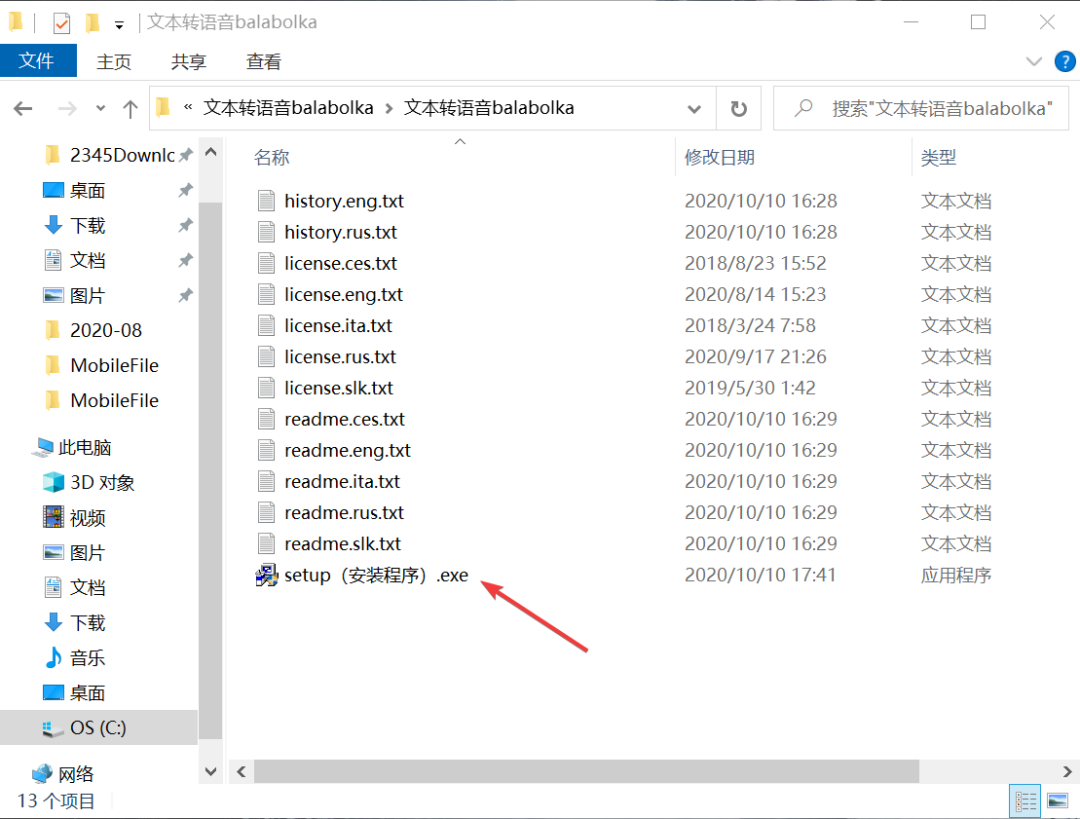The width and height of the screenshot is (1080, 819).
Task: Open pinned 图片 in quick access
Action: pyautogui.click(x=87, y=296)
